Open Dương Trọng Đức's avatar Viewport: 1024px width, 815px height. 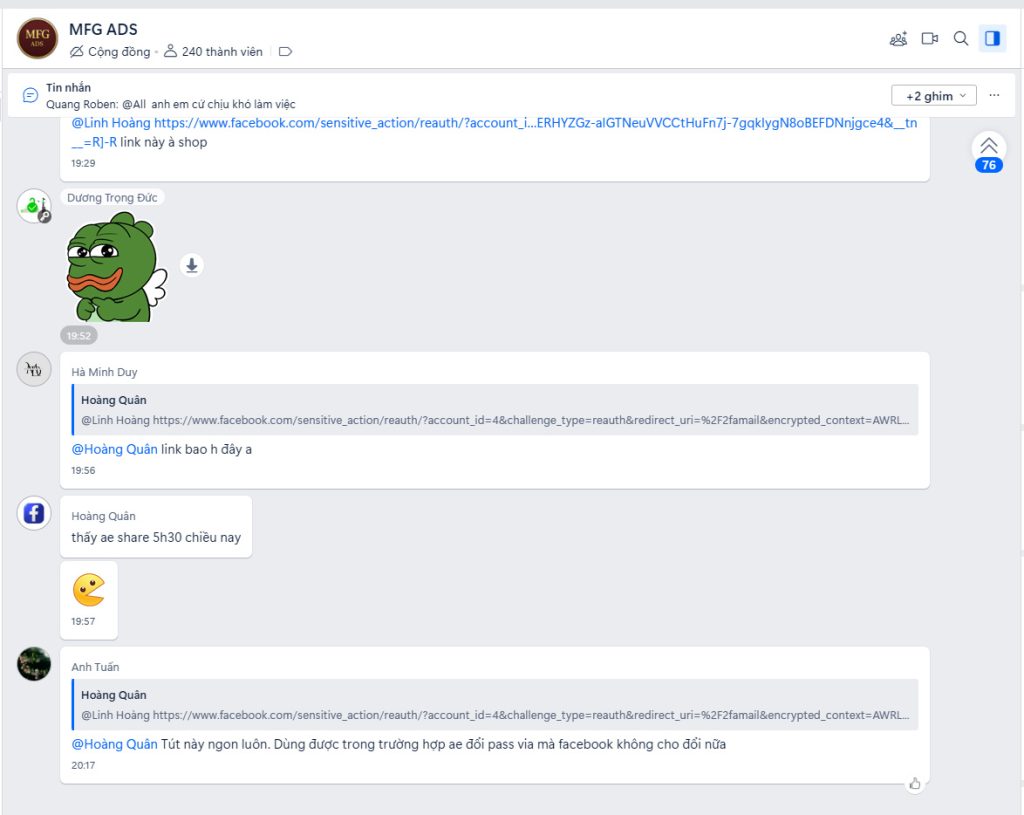pyautogui.click(x=34, y=206)
